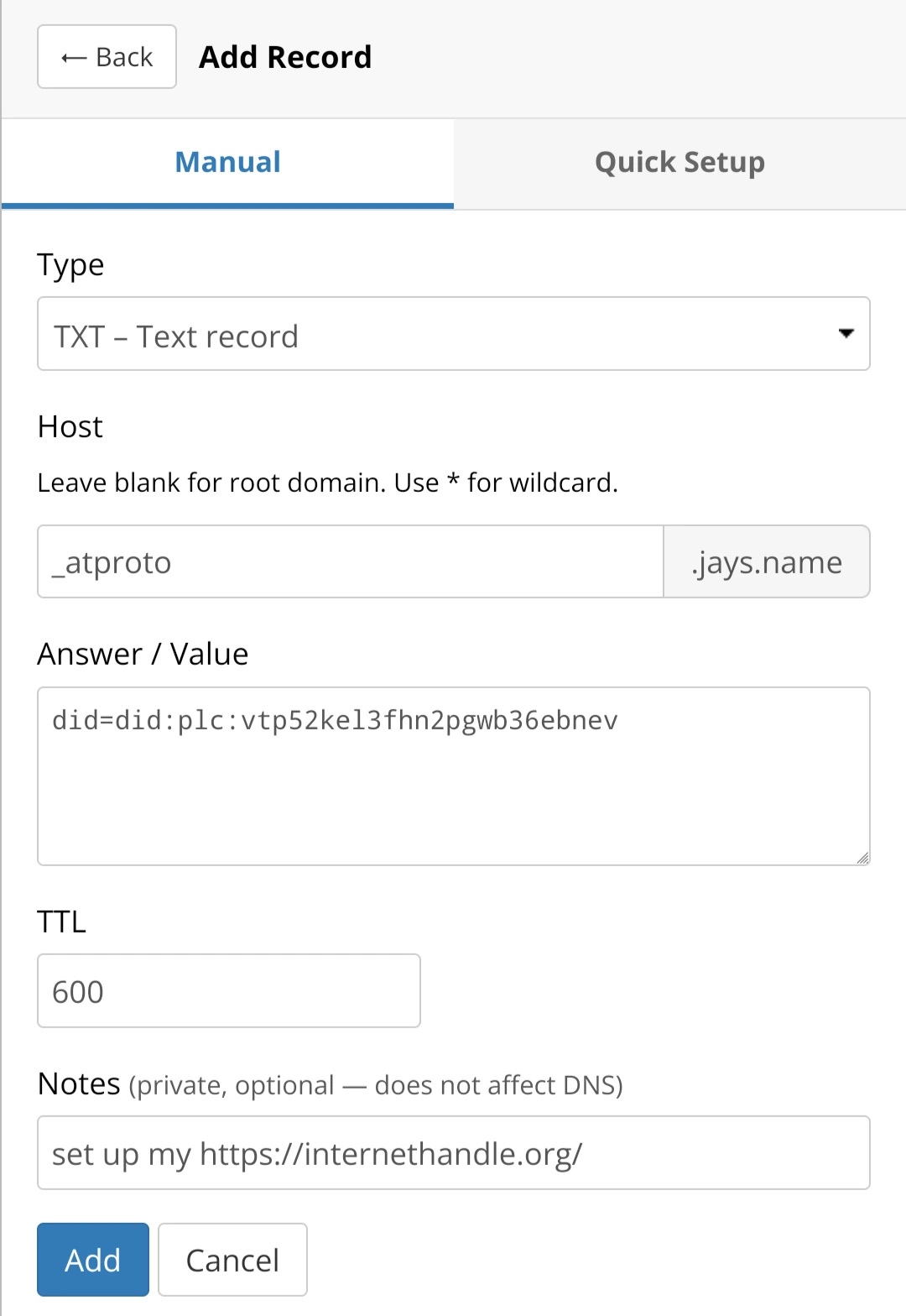This screenshot has height=1316, width=906.
Task: Click the TTL label
Action: (x=61, y=922)
